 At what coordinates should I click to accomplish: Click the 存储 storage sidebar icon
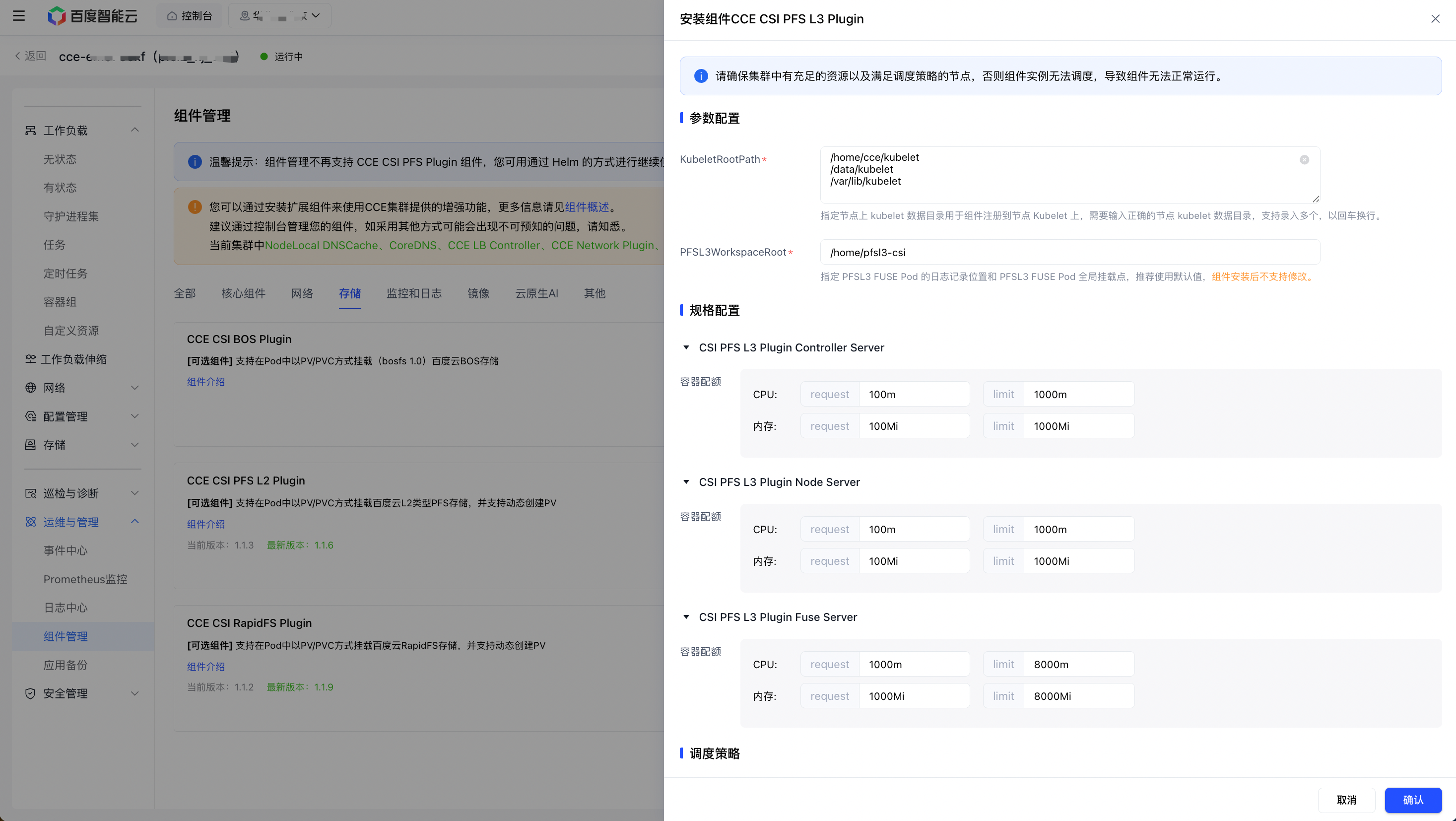[31, 445]
